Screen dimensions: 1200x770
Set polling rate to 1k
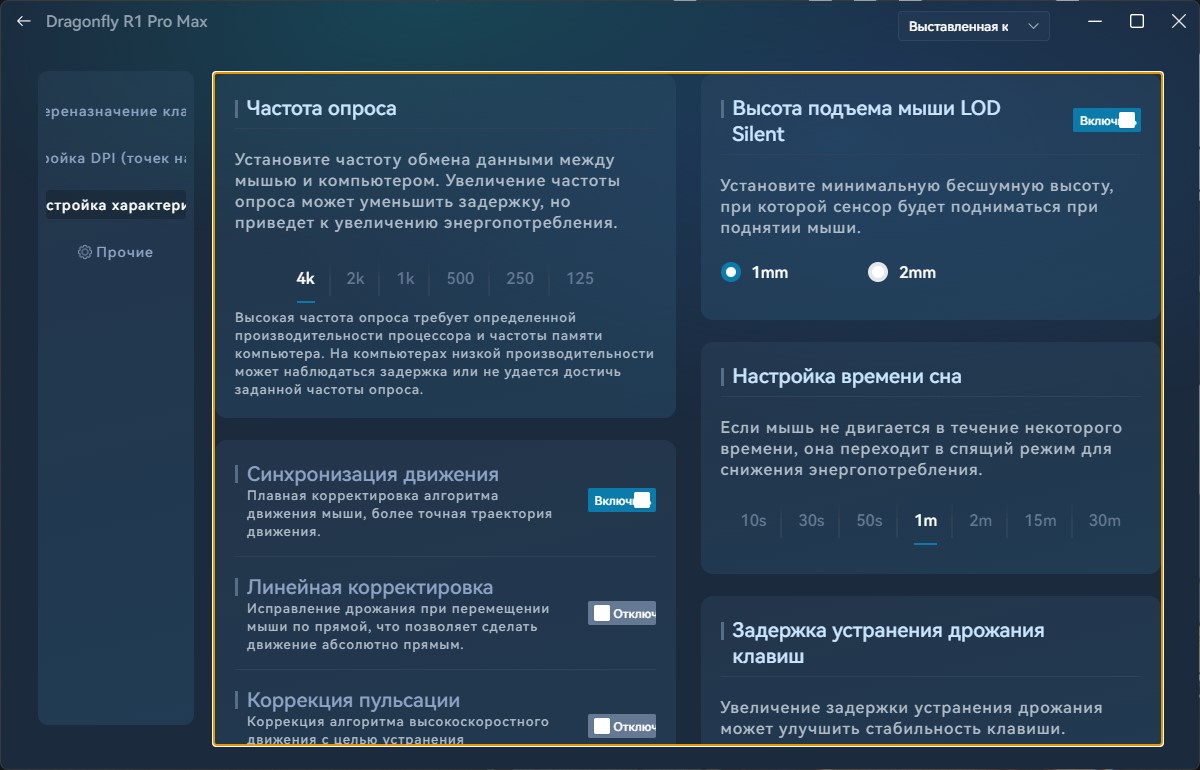(406, 279)
